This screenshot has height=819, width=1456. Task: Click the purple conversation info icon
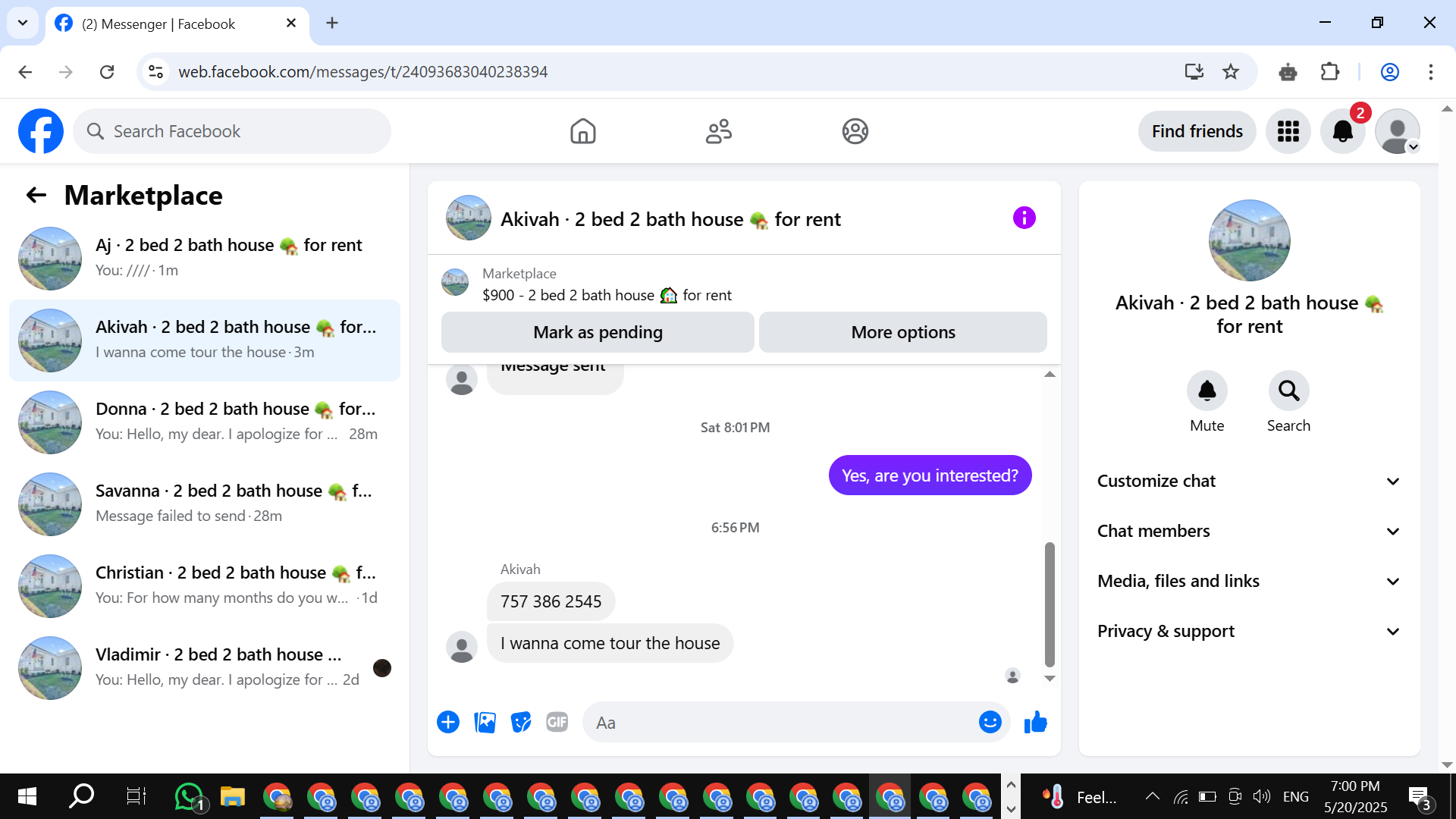click(x=1024, y=218)
